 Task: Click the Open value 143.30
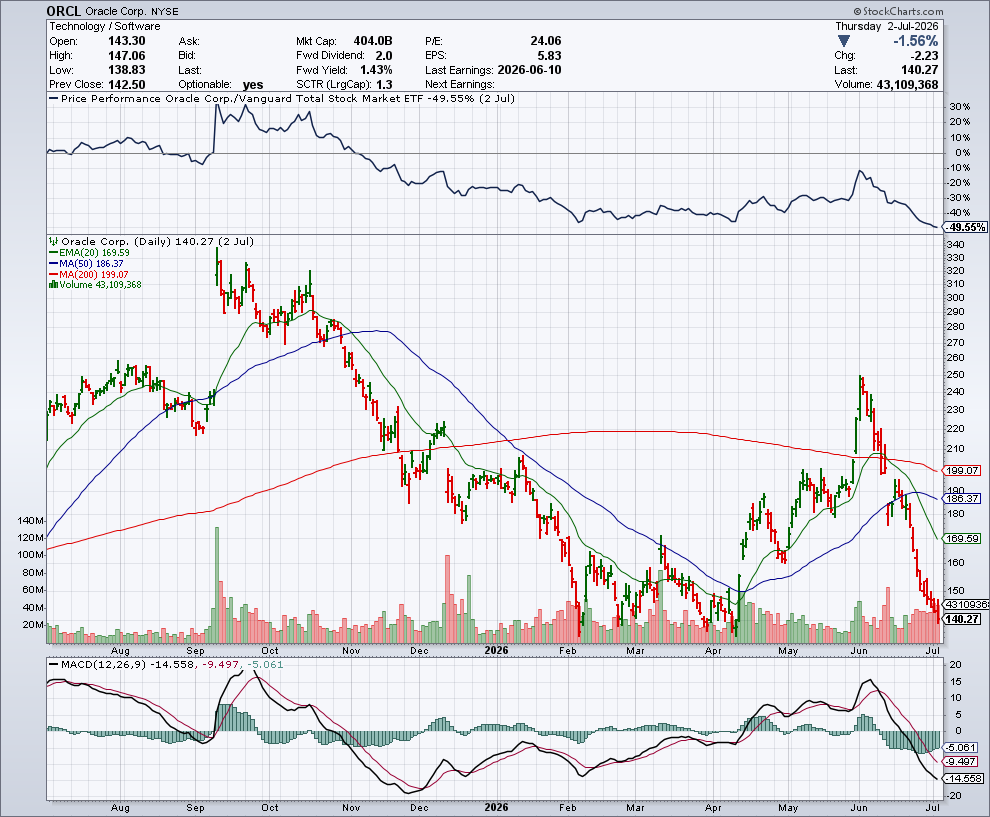126,41
